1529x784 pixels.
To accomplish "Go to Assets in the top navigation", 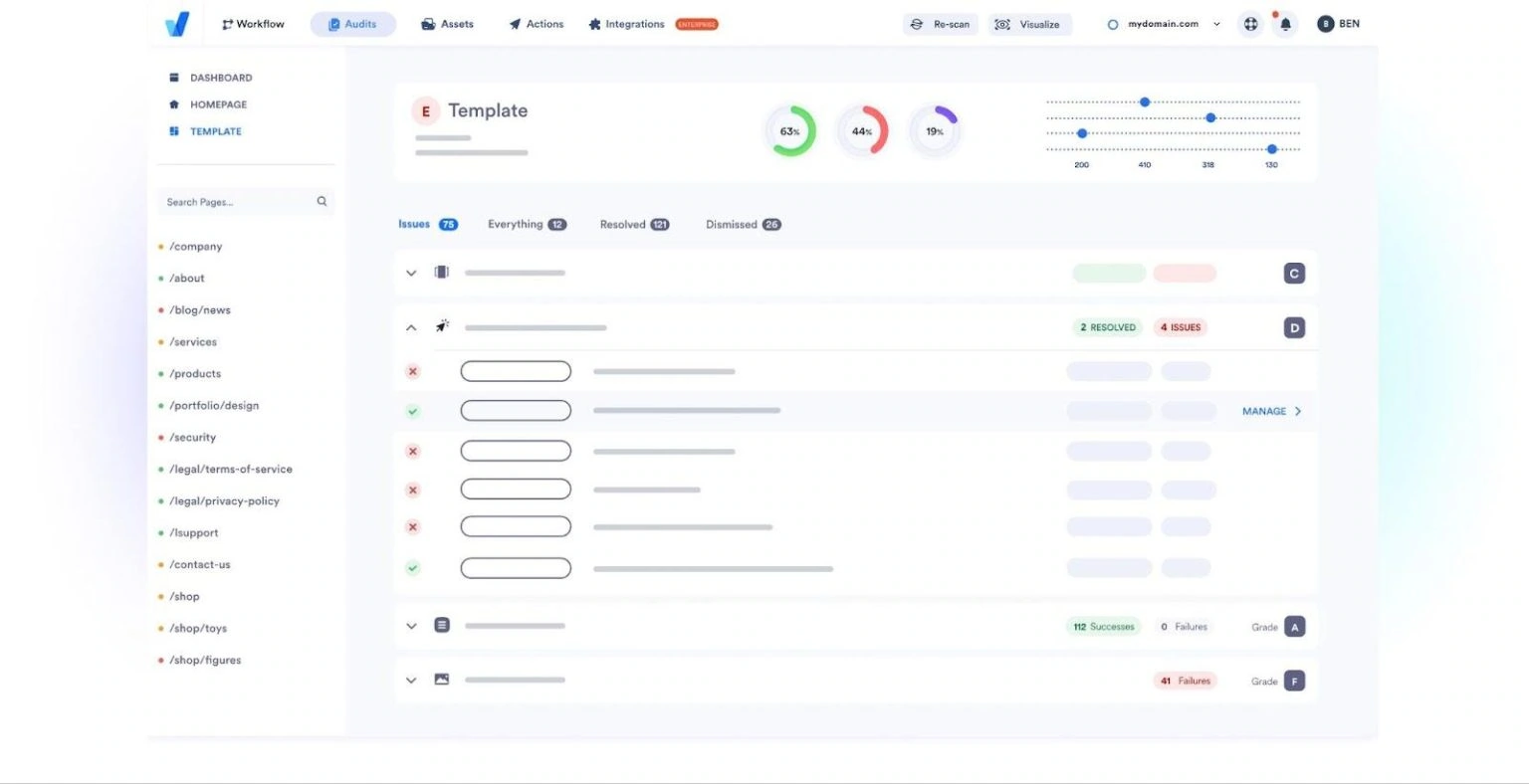I will point(447,24).
